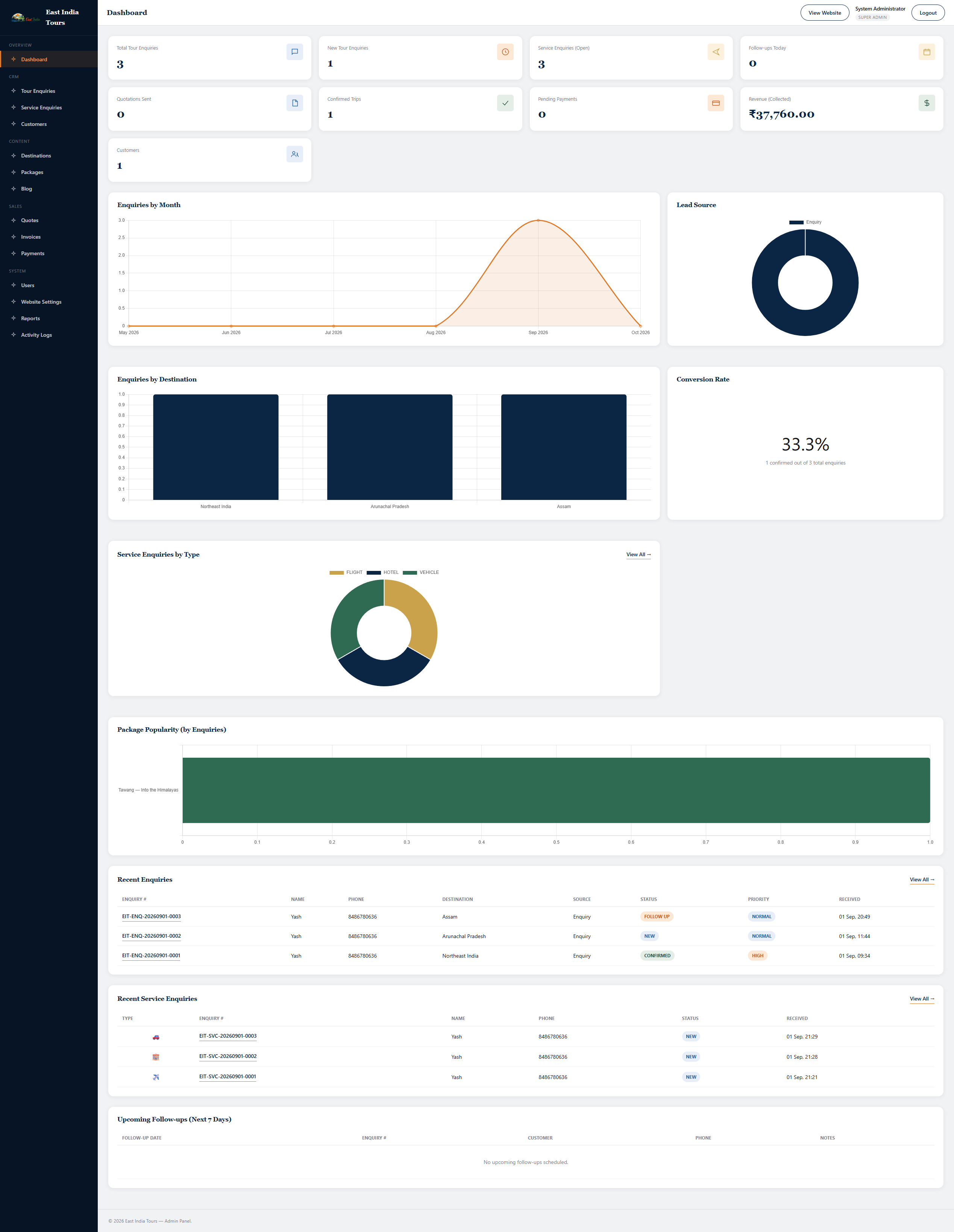Click the 33.3% conversion rate value

[x=805, y=445]
